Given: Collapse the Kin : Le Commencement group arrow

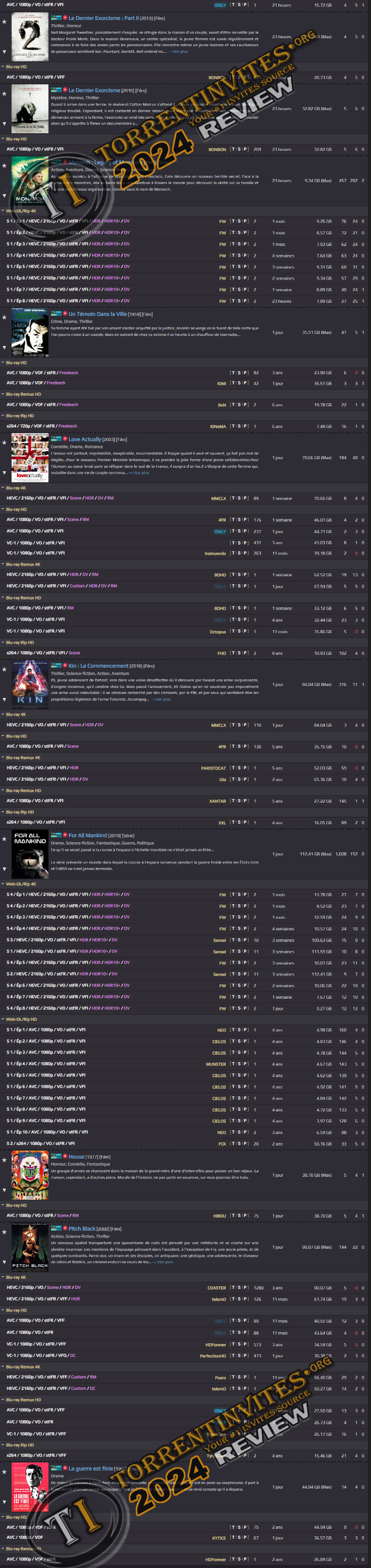Looking at the screenshot, I should (4, 700).
